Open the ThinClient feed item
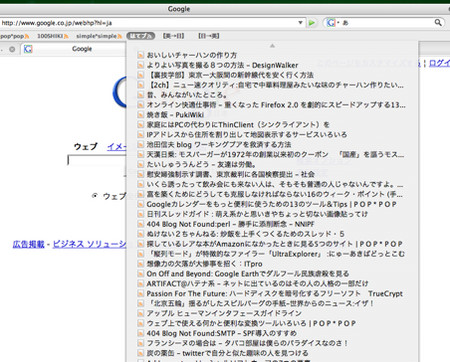The image size is (450, 362). pyautogui.click(x=272, y=125)
